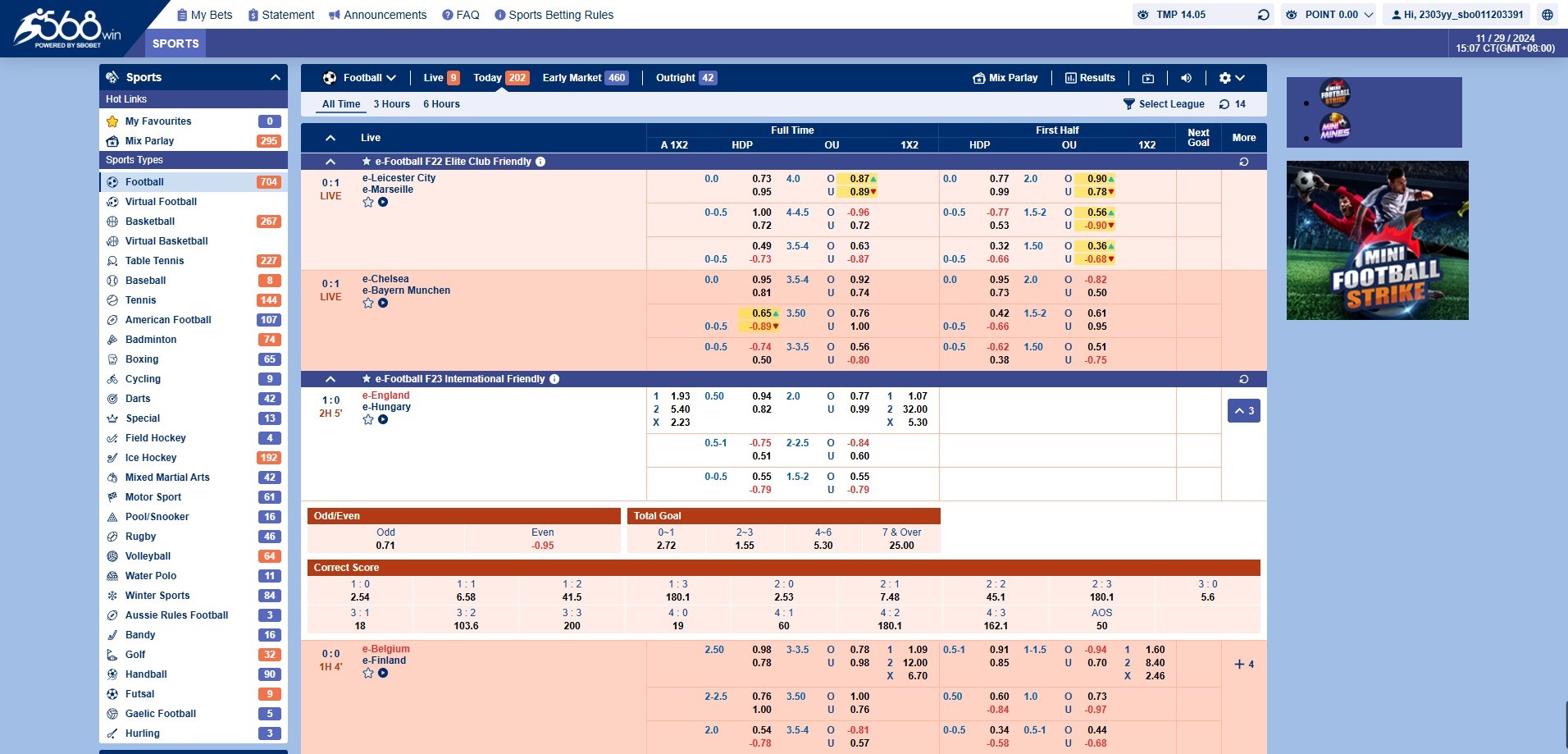Select the 6 Hours filter
This screenshot has height=754, width=1568.
(441, 104)
